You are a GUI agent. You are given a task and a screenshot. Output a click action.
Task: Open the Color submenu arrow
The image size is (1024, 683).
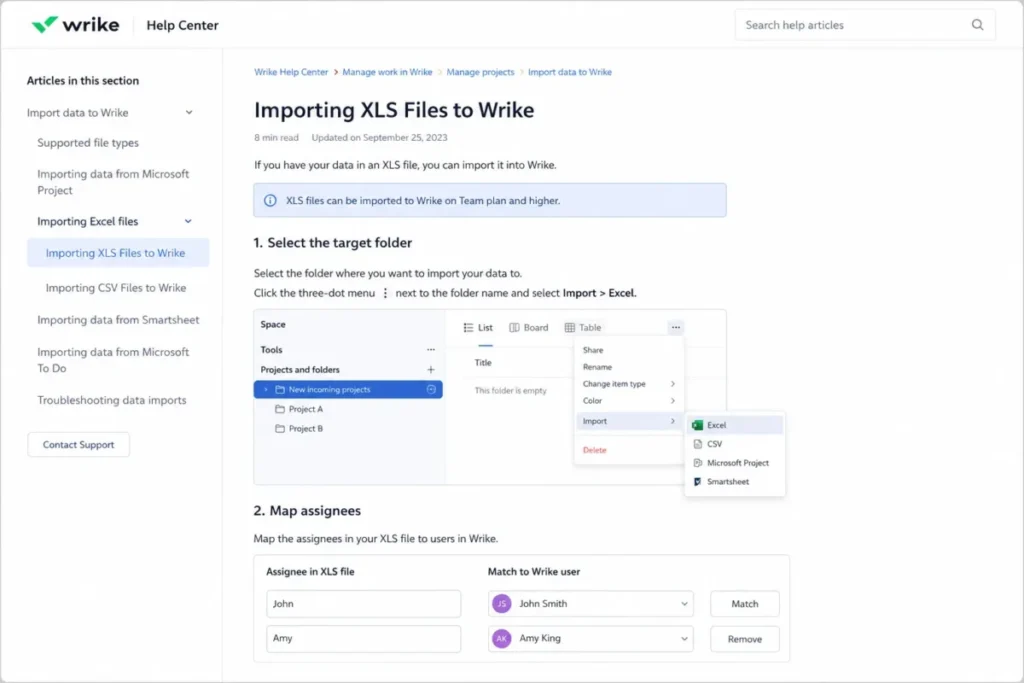pos(673,401)
